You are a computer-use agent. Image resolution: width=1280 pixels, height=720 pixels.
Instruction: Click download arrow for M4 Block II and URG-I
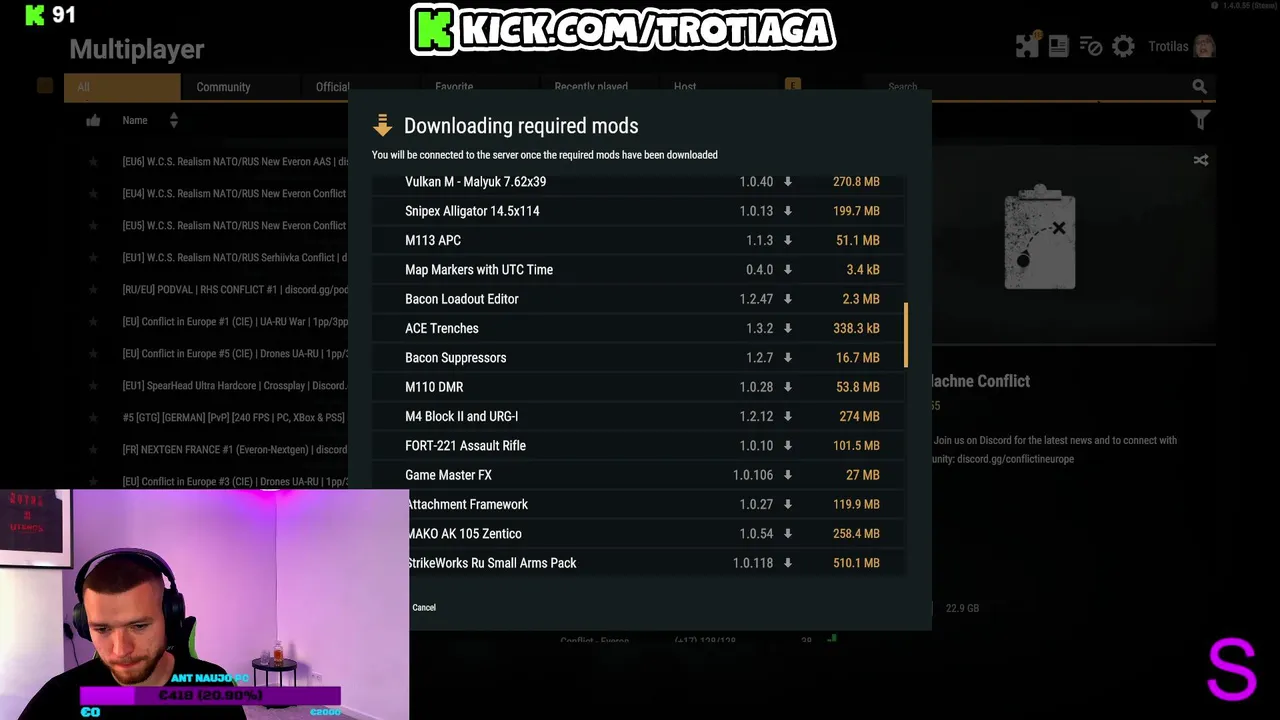[788, 416]
